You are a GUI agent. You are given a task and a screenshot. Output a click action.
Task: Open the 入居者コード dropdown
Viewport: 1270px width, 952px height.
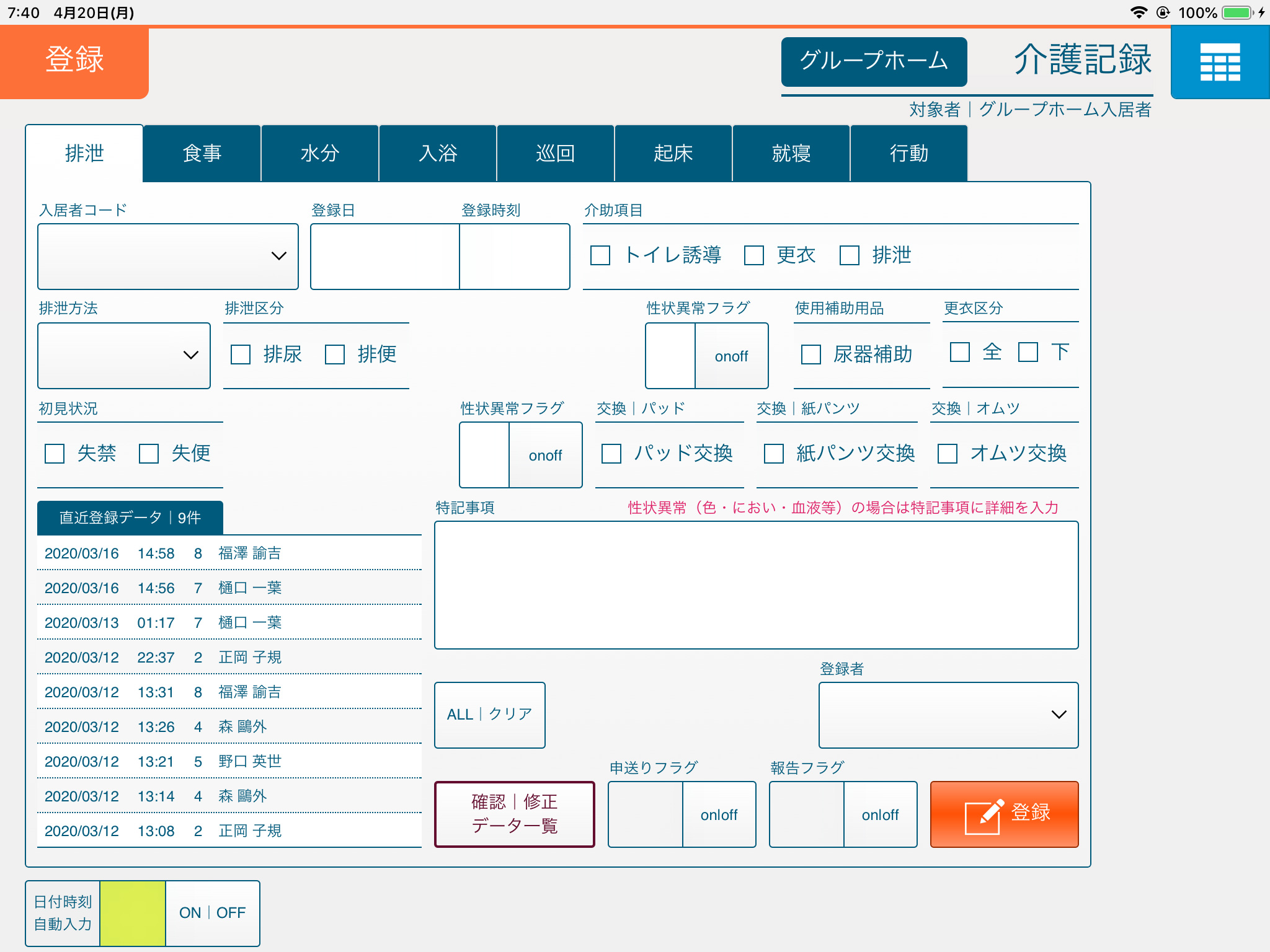(x=168, y=257)
